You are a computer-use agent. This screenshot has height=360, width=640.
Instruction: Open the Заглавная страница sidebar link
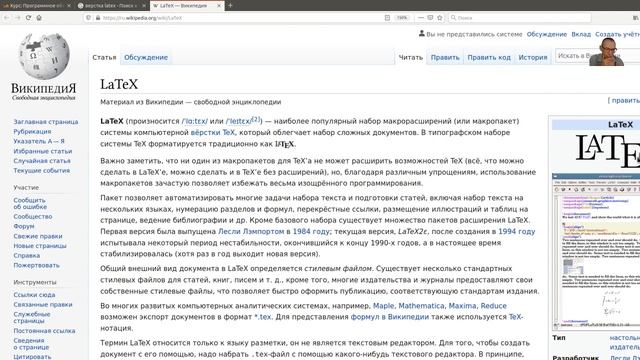click(46, 122)
